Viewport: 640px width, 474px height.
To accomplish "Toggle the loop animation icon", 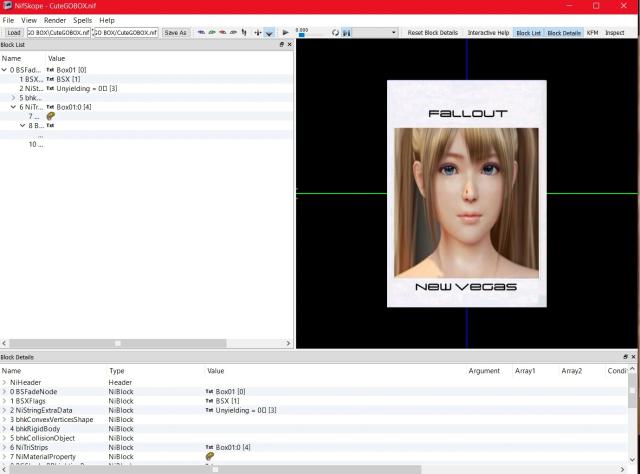I will pos(335,33).
